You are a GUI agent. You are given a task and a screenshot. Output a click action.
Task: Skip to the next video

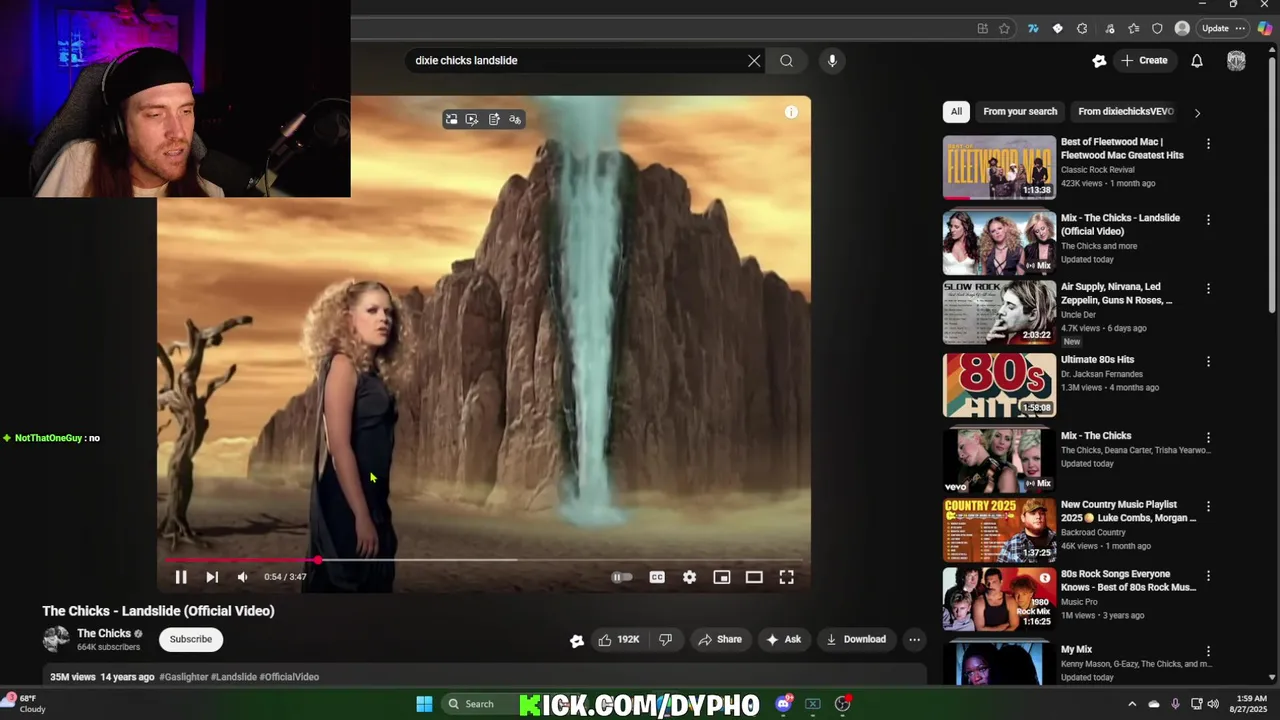(x=212, y=577)
